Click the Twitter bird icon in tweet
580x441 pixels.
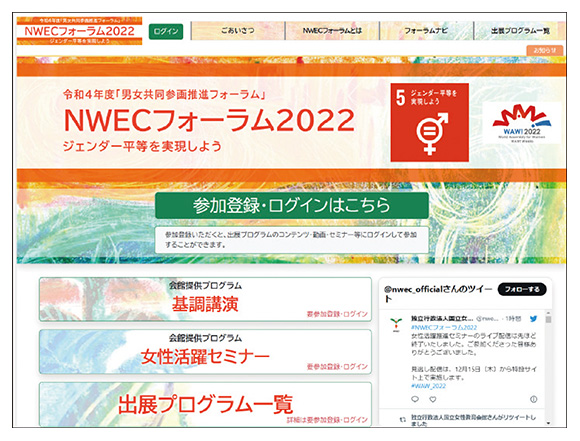point(533,319)
